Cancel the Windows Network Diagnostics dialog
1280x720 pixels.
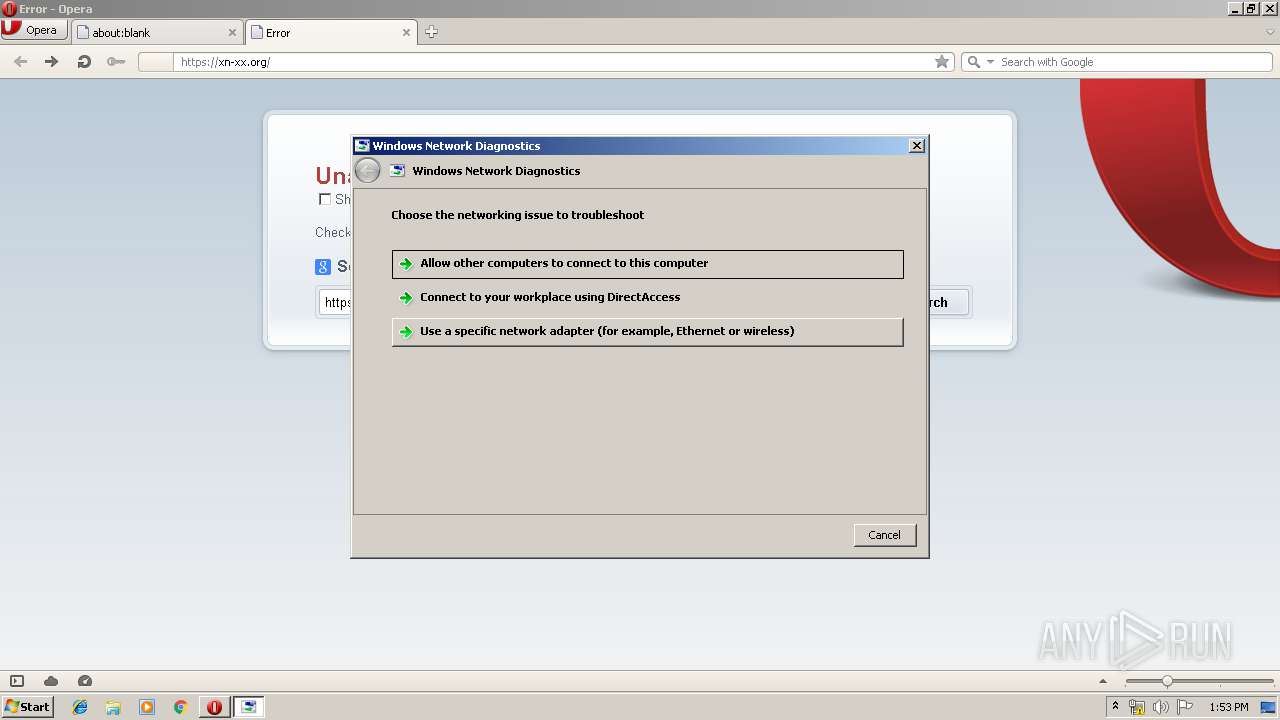coord(884,535)
